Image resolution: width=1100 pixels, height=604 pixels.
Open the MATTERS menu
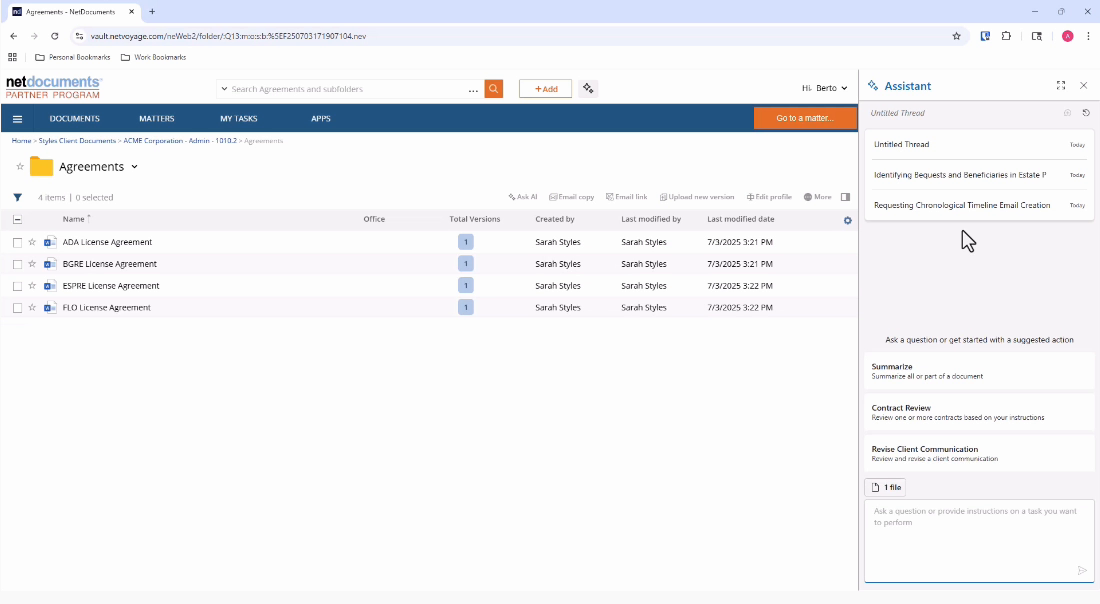point(156,119)
